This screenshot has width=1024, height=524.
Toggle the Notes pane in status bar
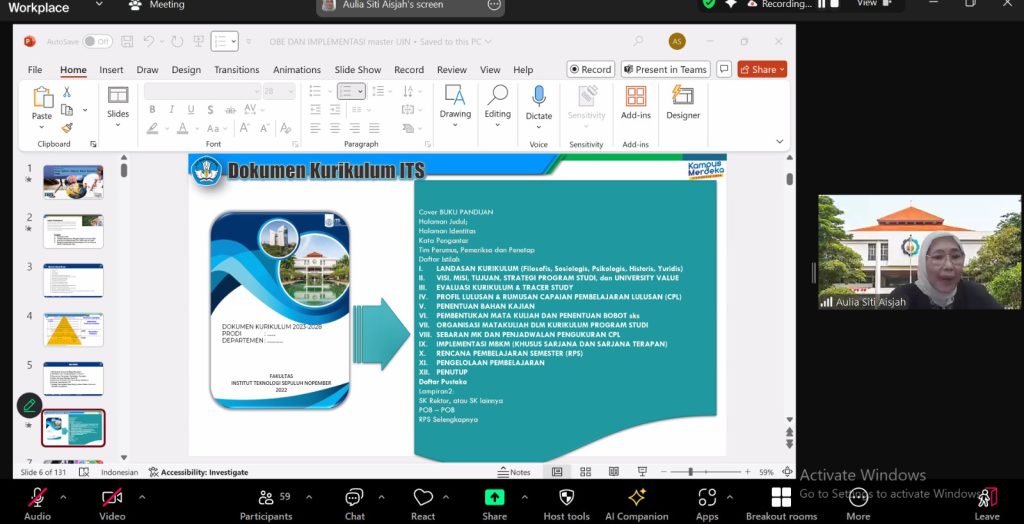click(x=514, y=472)
